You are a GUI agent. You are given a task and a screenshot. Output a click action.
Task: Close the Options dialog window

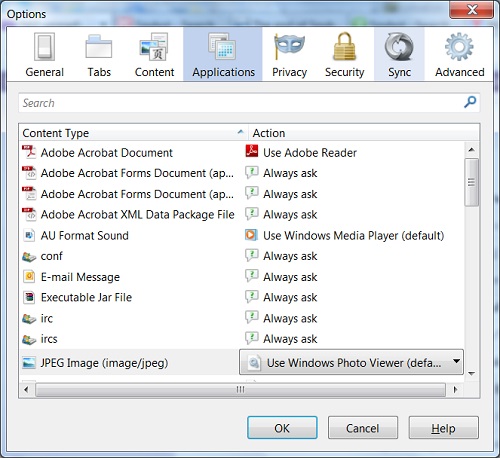(472, 10)
